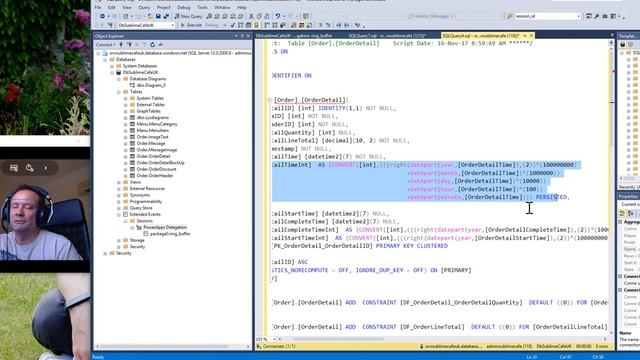Collapse the Tables node
640x360 pixels.
119,92
